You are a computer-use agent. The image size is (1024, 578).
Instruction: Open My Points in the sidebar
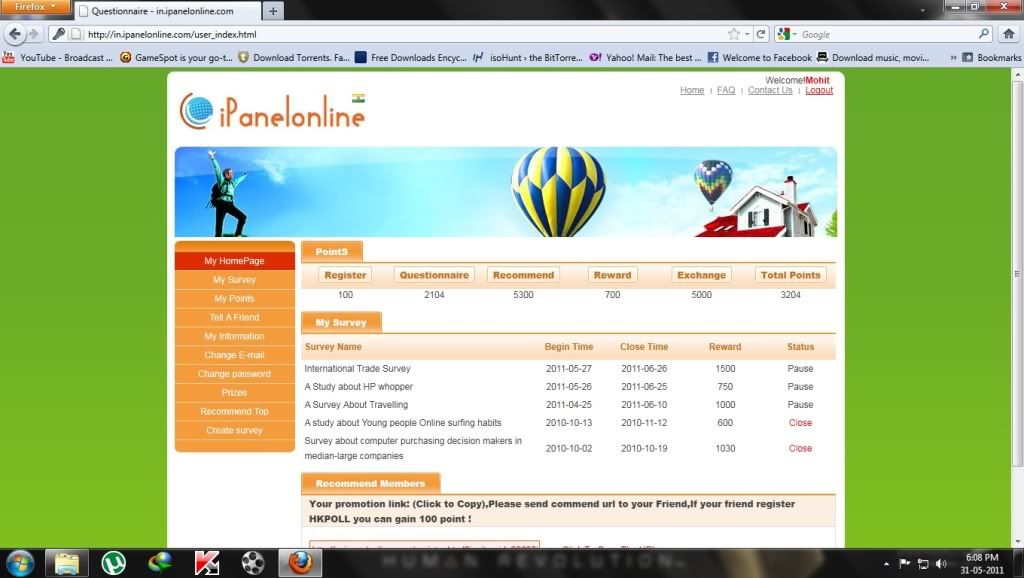pos(234,298)
